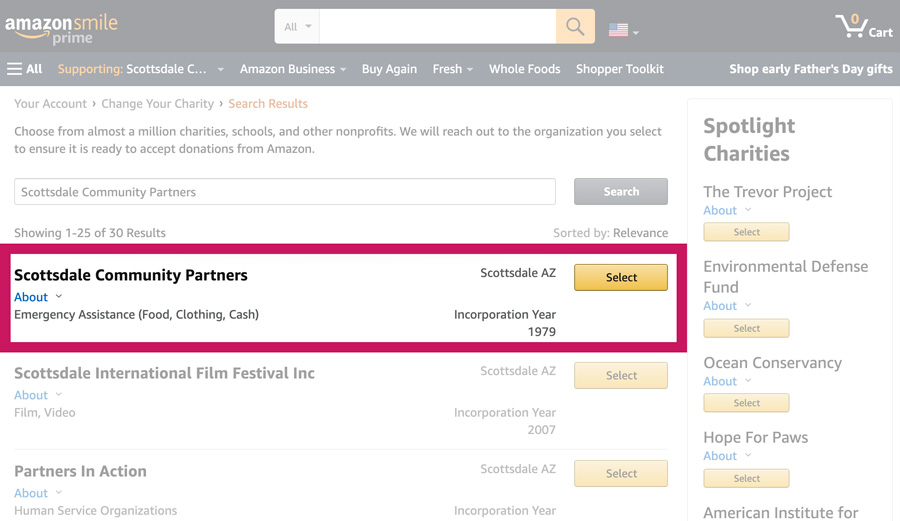The image size is (900, 521).
Task: Click Ocean Conservancy heading
Action: [x=773, y=363]
